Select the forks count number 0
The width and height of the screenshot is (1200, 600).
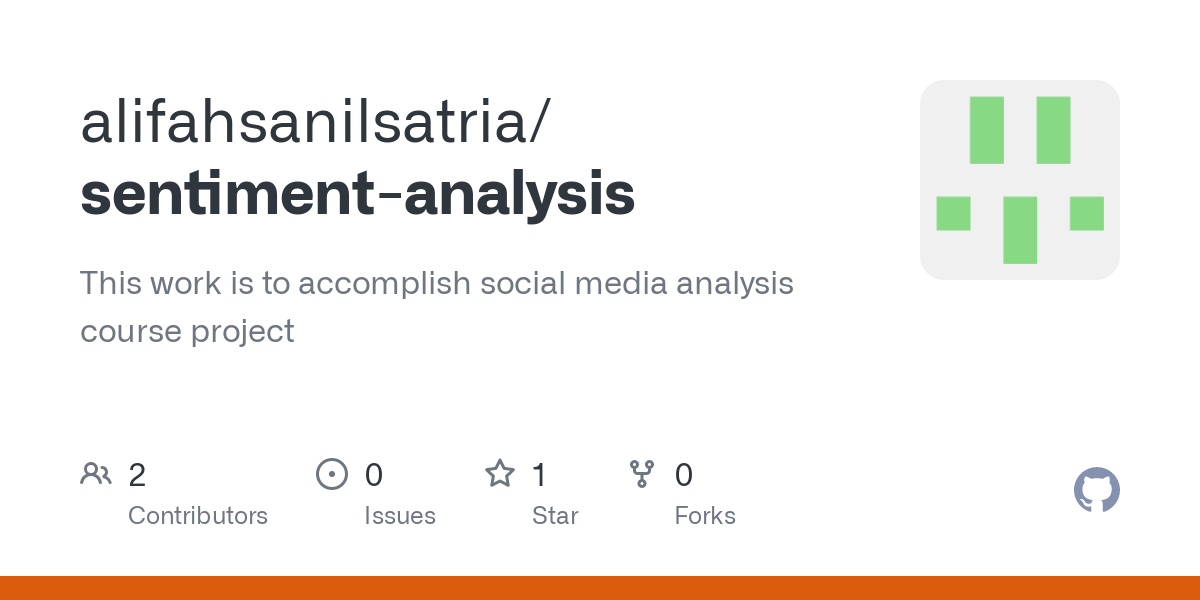[x=684, y=474]
